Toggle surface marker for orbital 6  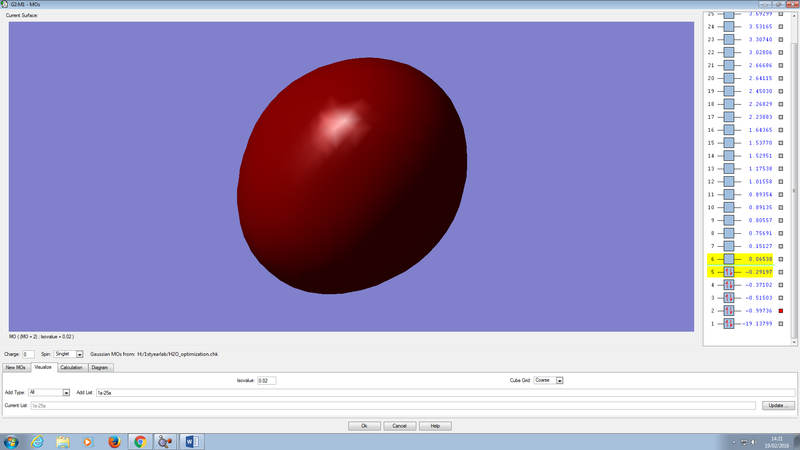[781, 258]
